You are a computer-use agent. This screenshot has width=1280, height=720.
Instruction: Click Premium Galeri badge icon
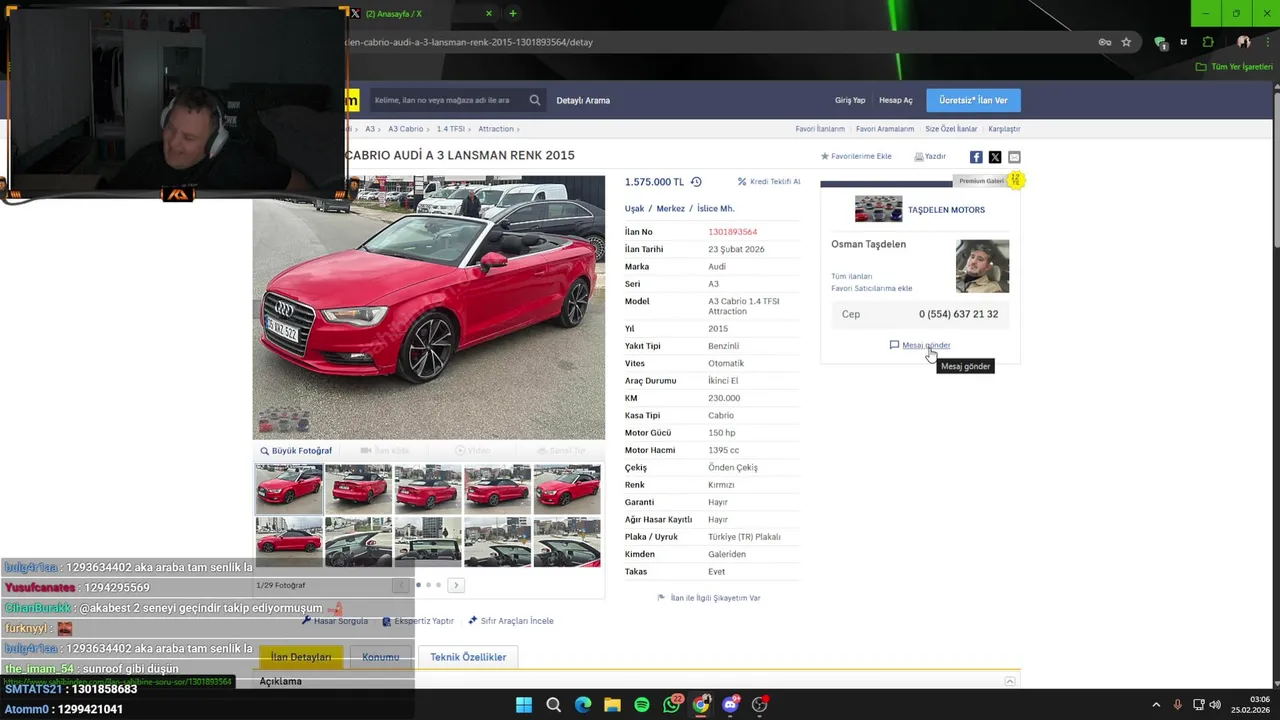pyautogui.click(x=1015, y=180)
